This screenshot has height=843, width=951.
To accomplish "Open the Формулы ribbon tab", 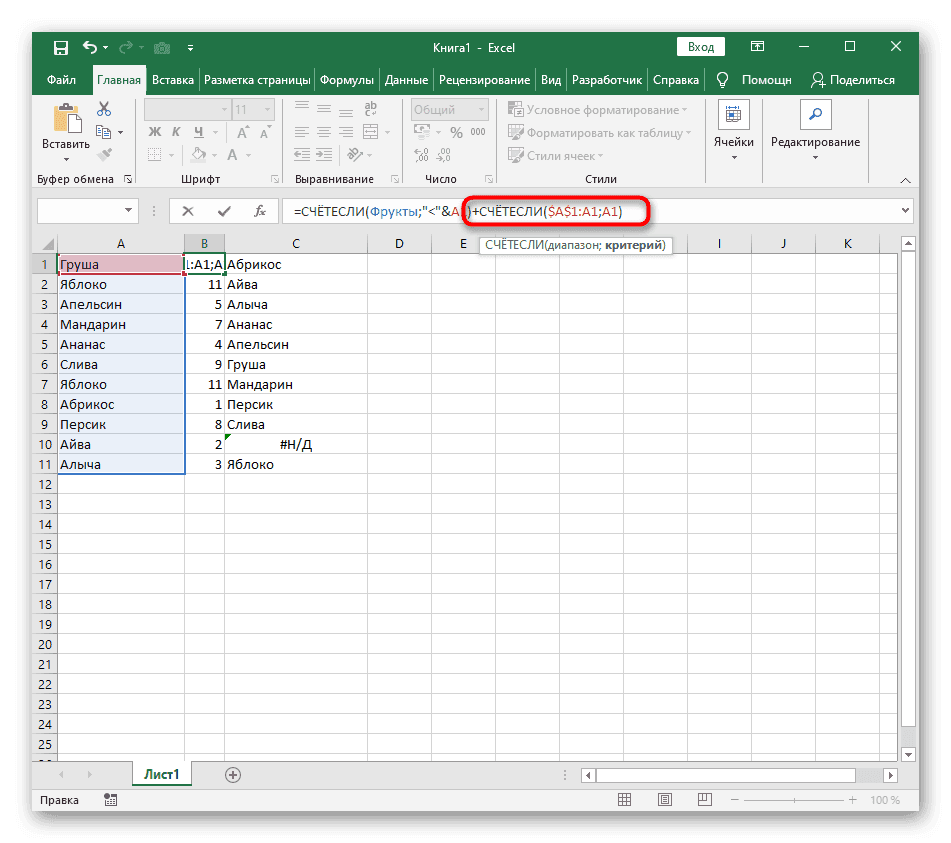I will click(348, 80).
